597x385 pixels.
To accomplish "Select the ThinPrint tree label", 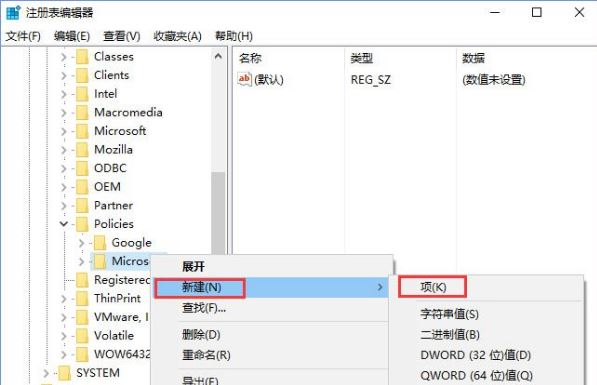I will tap(117, 299).
